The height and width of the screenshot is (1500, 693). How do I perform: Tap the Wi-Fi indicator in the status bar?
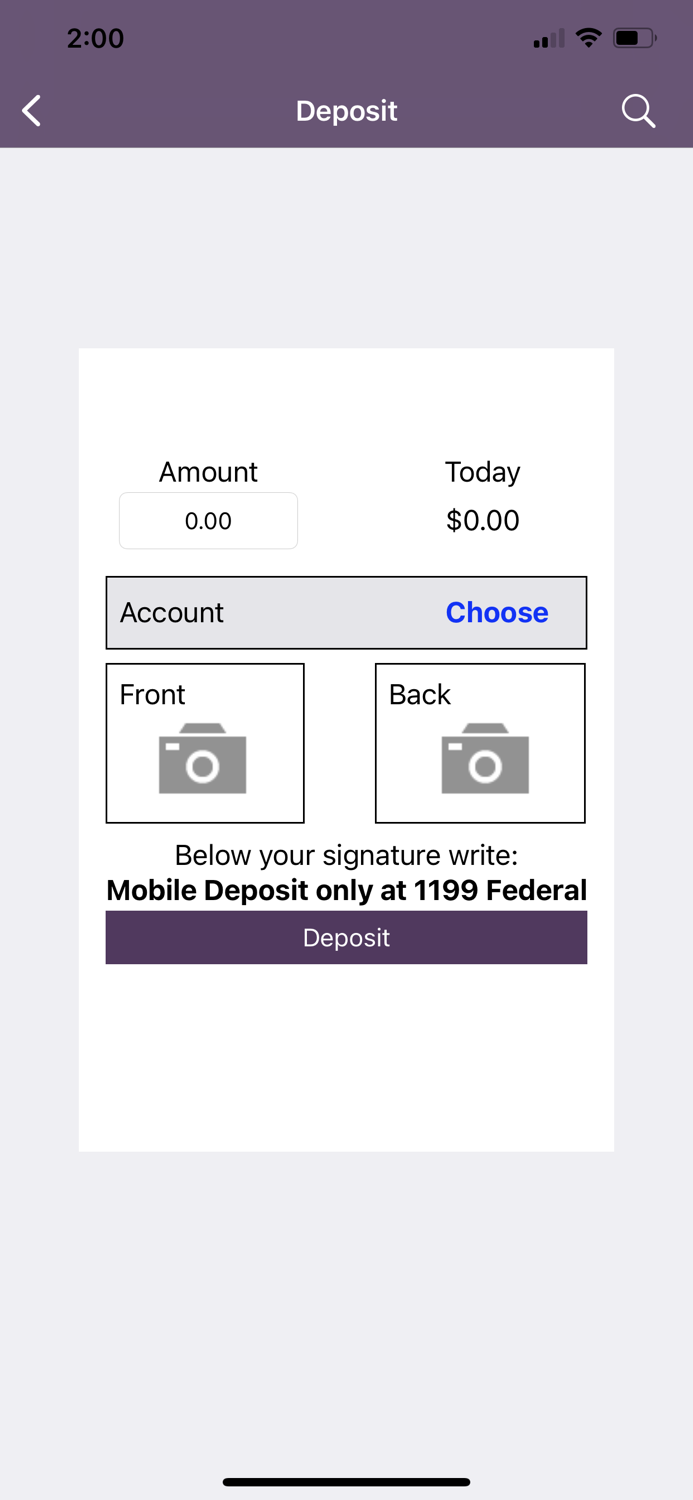588,38
